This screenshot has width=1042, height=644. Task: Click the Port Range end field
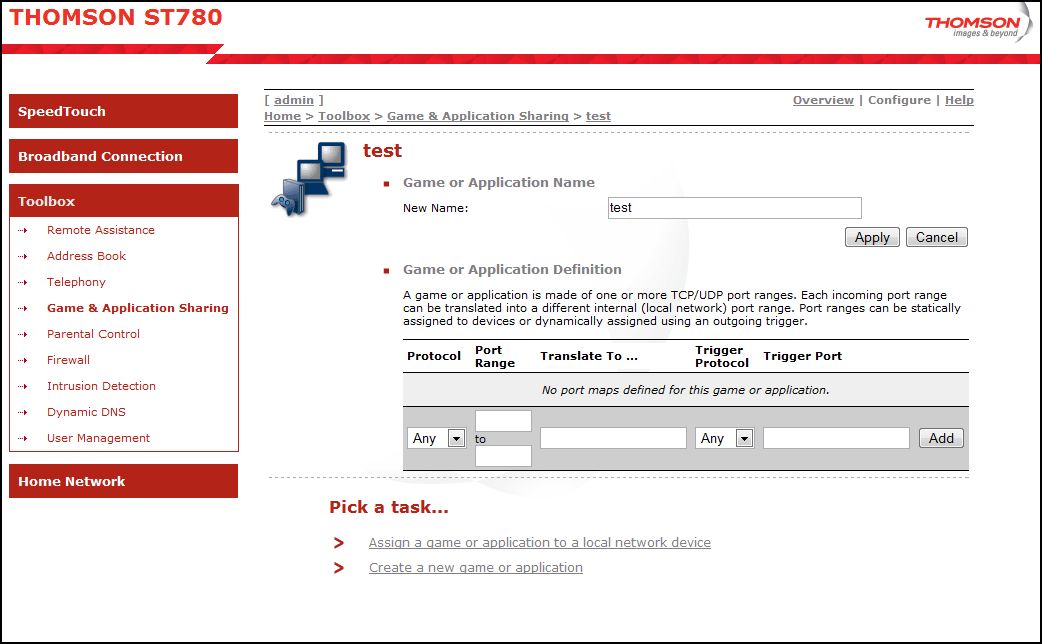click(x=503, y=456)
